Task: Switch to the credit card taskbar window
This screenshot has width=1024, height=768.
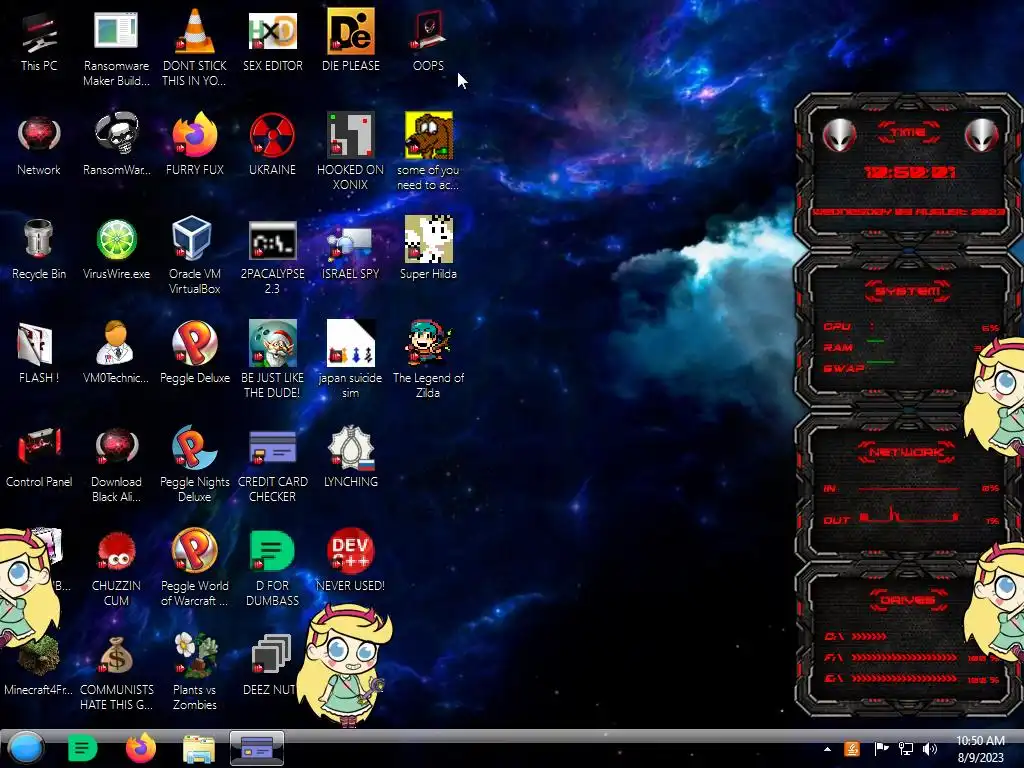Action: click(x=257, y=748)
